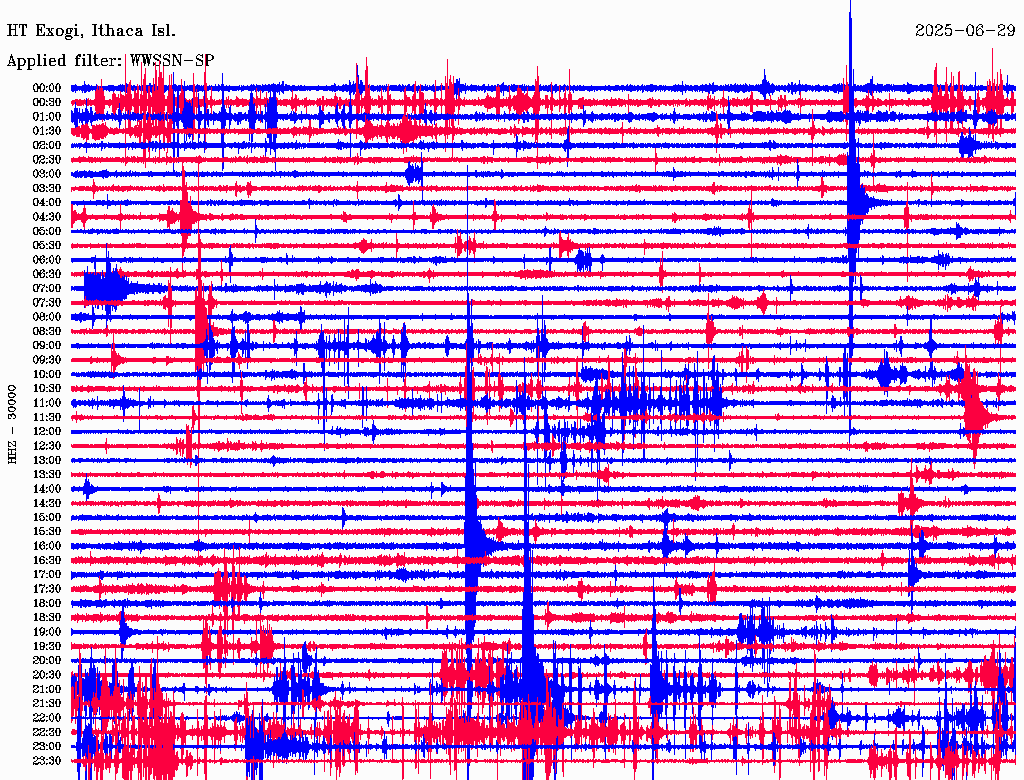Viewport: 1024px width, 780px height.
Task: Select the 02:30 time label
Action: point(47,160)
